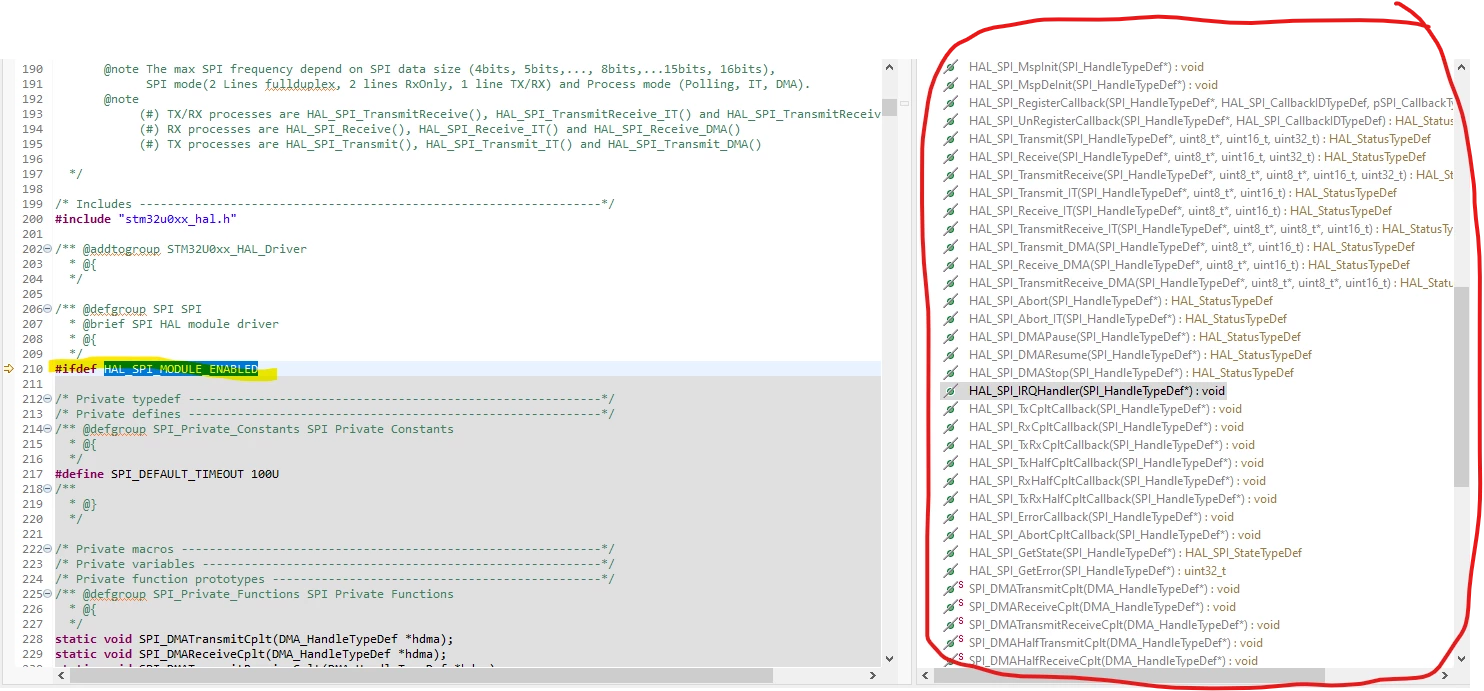Click the yellow arrow marker at line 210
The height and width of the screenshot is (691, 1484).
click(9, 369)
